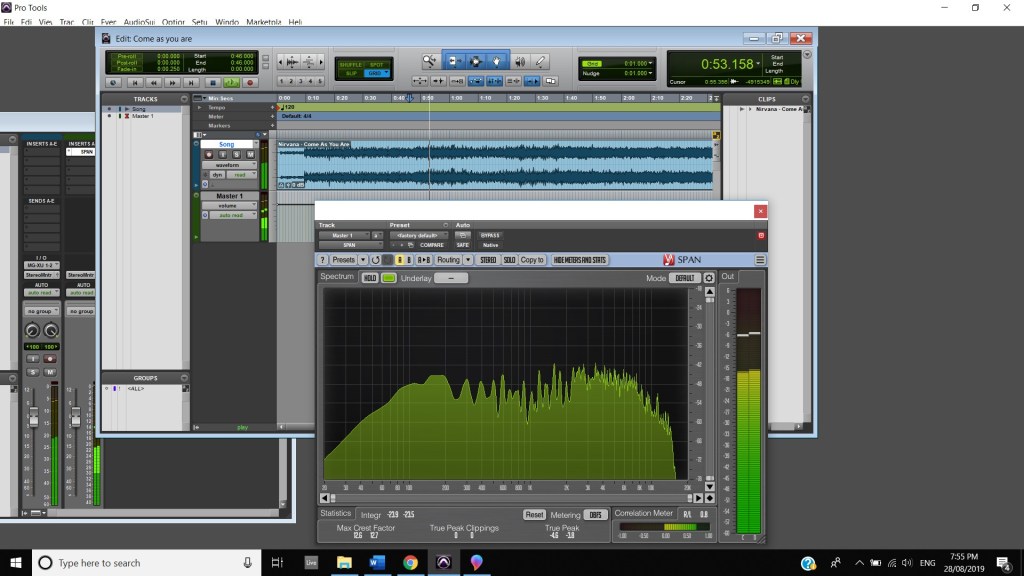1024x576 pixels.
Task: Select the Grabber hand tool
Action: [496, 61]
